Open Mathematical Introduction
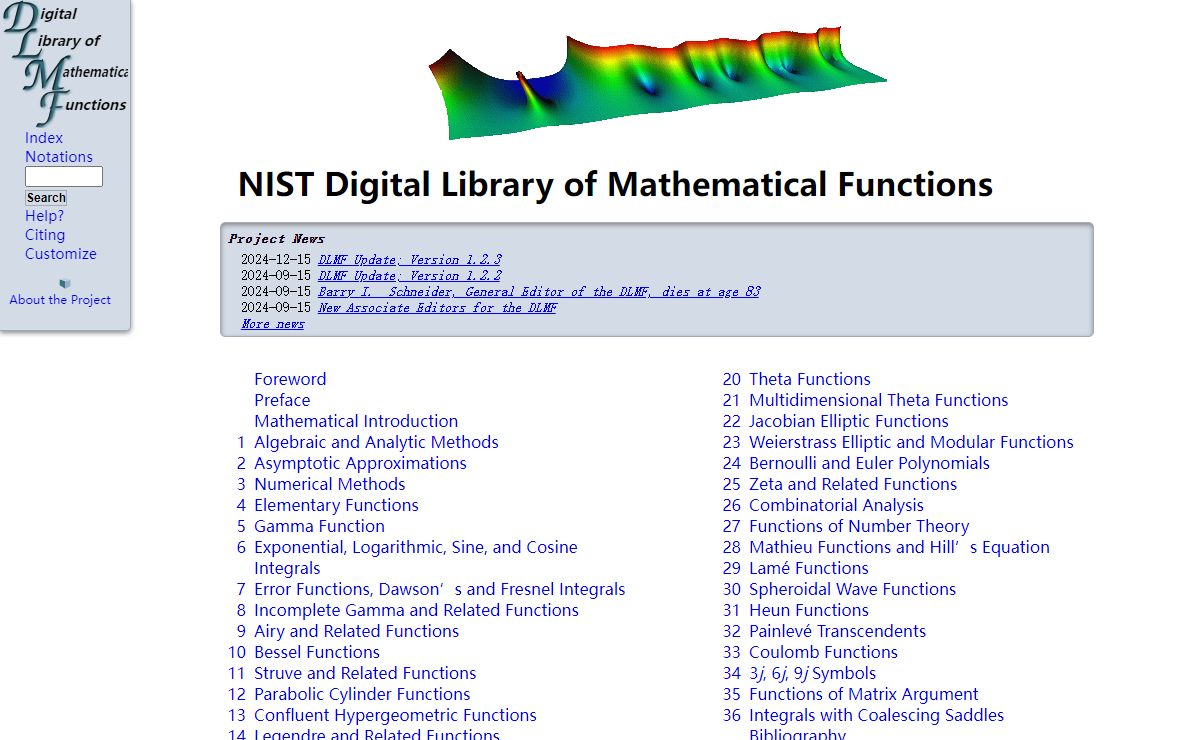 point(356,421)
